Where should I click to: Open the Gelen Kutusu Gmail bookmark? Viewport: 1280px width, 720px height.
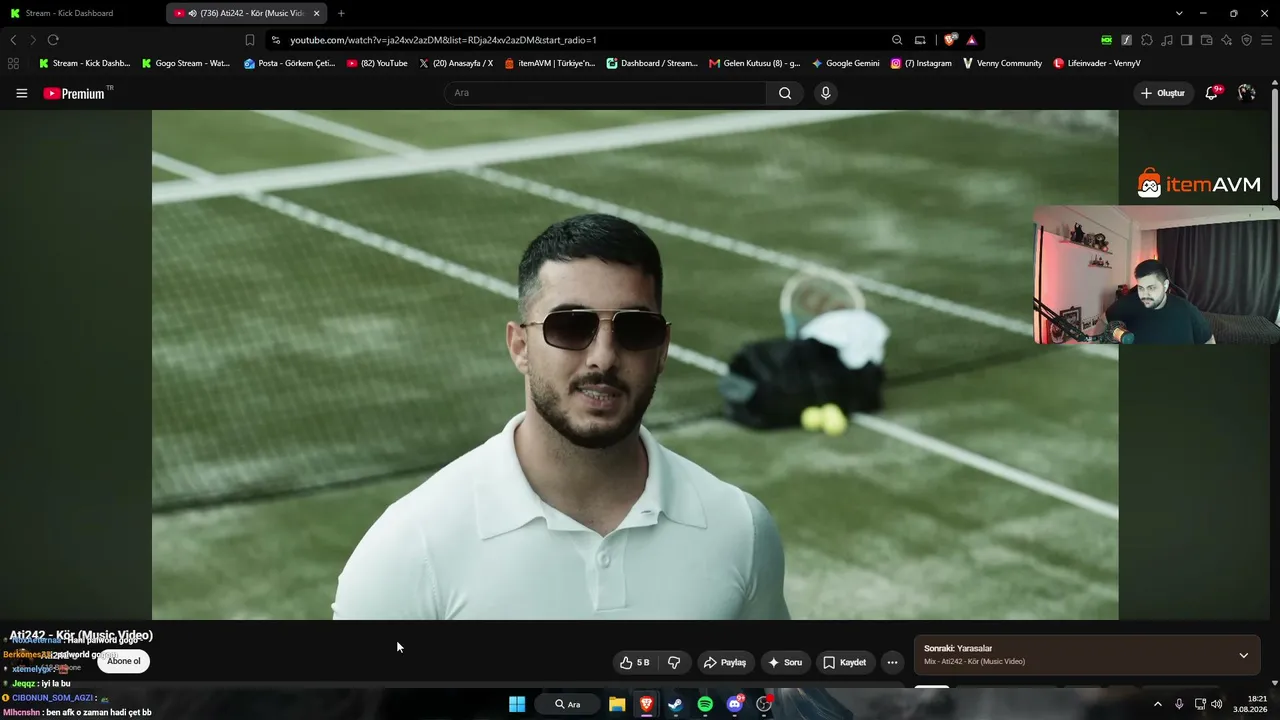point(755,63)
